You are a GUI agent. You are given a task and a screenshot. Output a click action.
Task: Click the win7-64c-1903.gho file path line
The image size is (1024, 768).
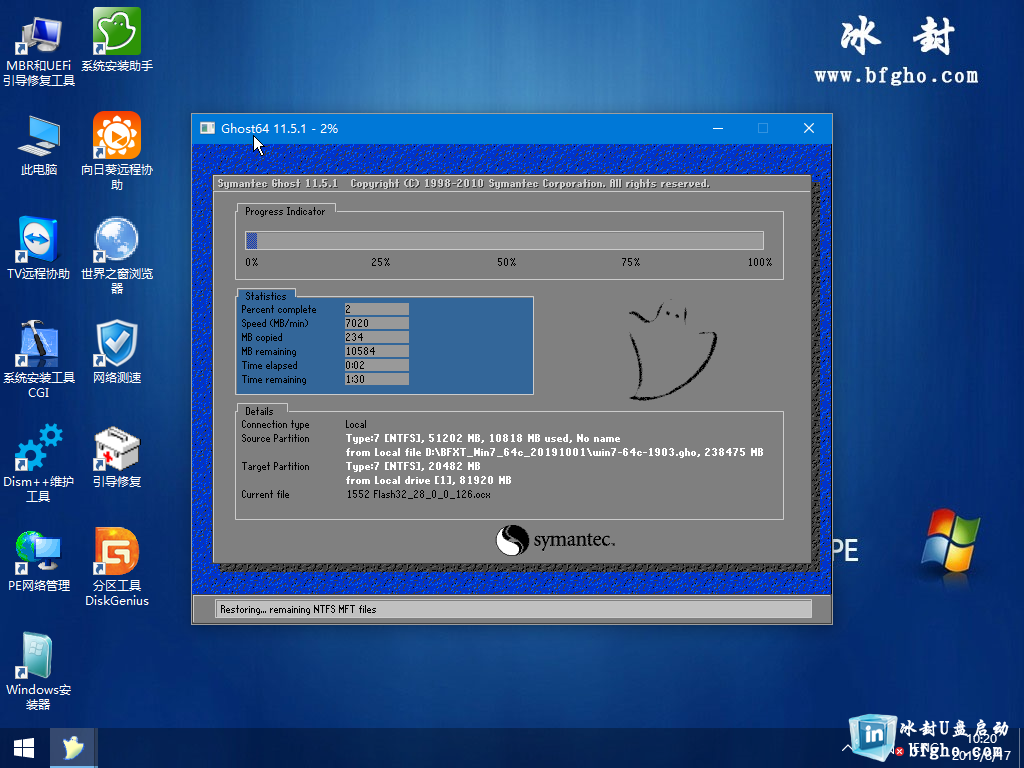coord(554,453)
